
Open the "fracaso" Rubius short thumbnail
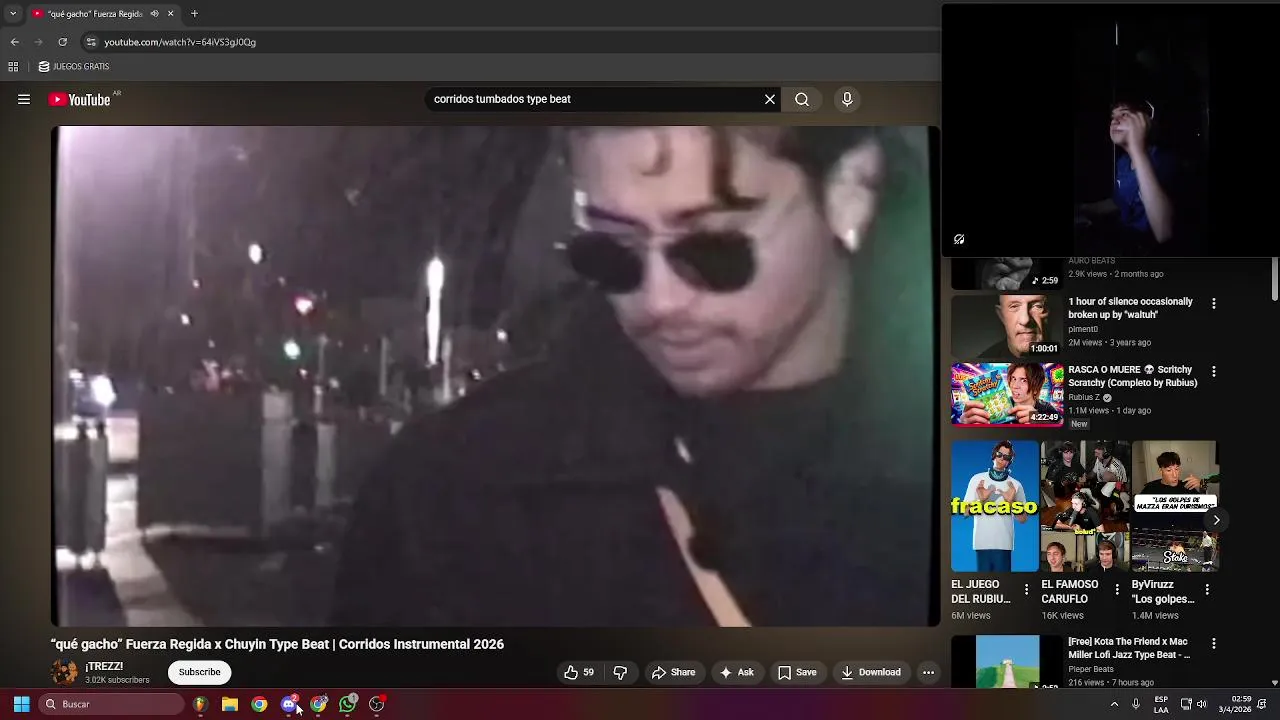coord(994,506)
